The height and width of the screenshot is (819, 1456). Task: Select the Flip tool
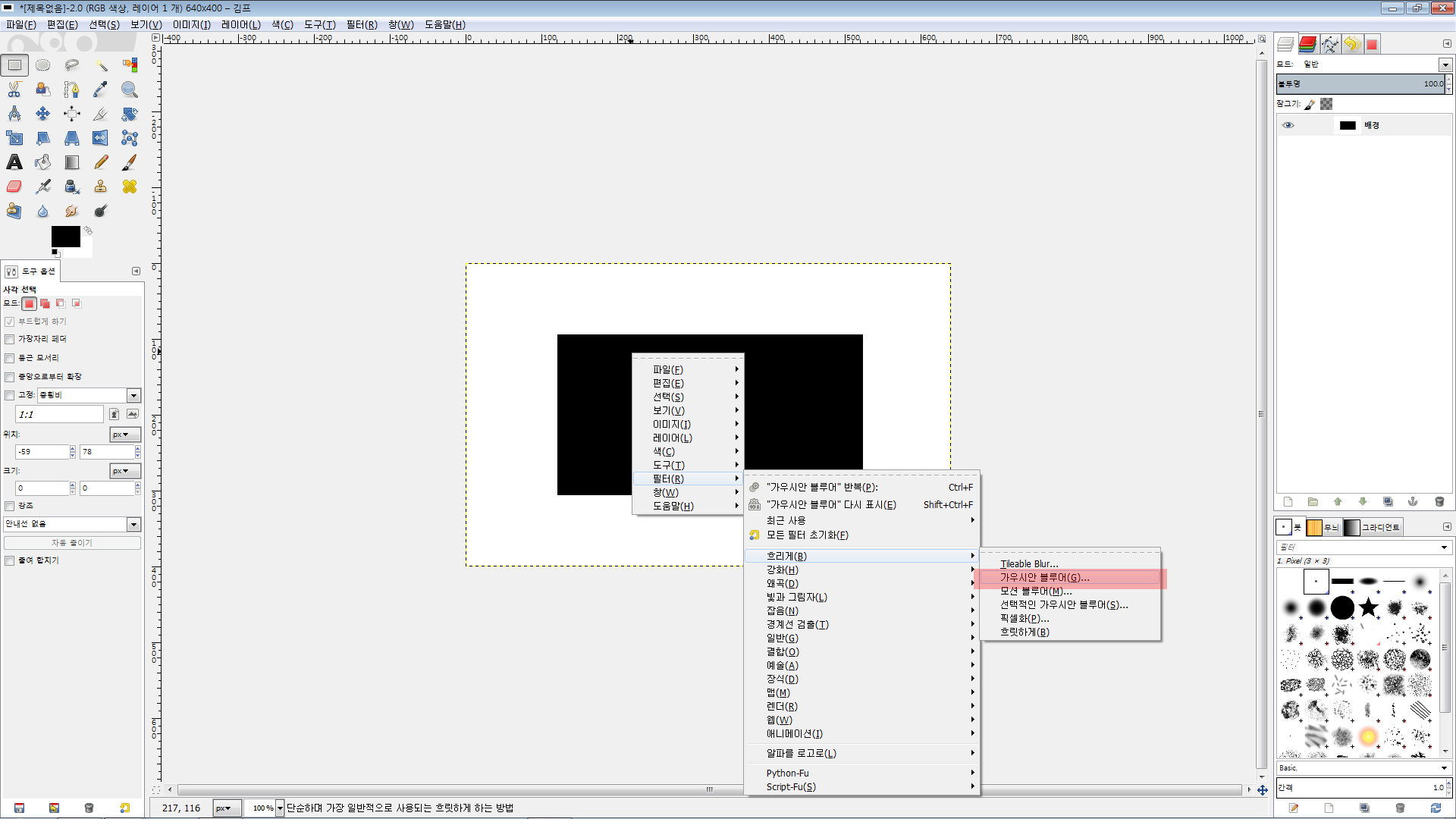[101, 138]
